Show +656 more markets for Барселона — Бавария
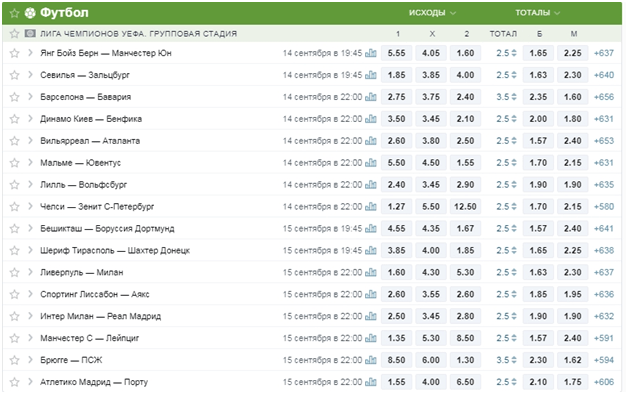628x394 pixels. point(604,97)
